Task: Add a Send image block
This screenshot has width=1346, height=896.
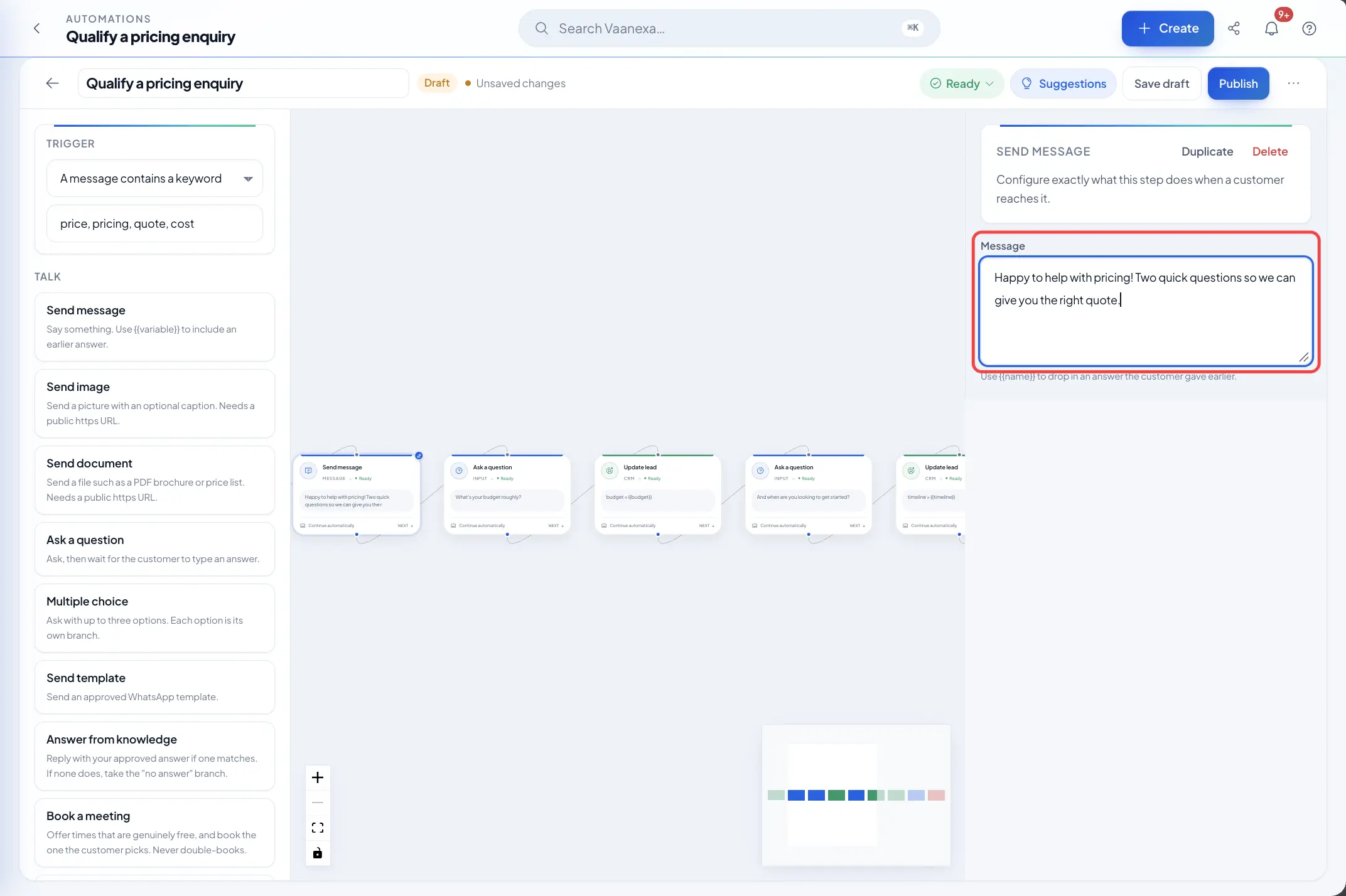Action: pos(154,403)
